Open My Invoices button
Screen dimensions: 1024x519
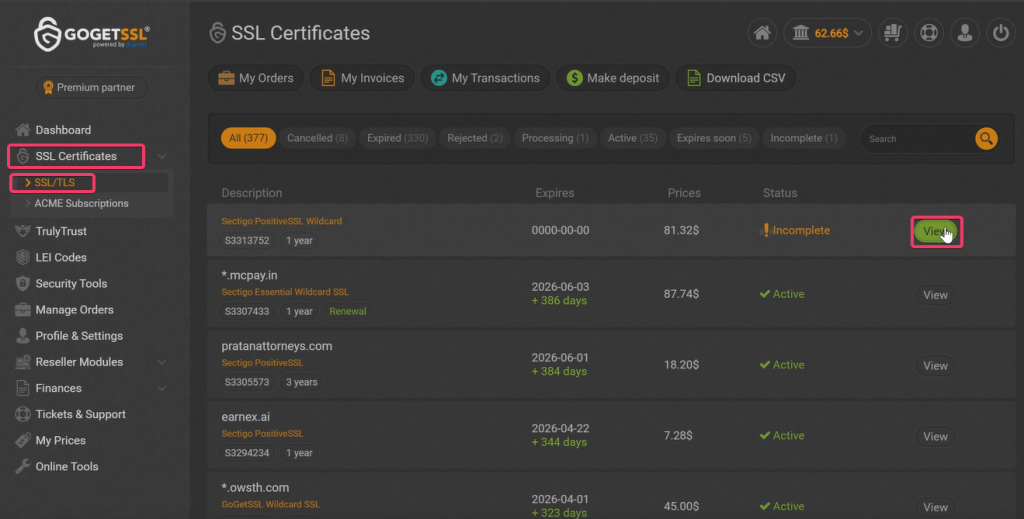click(362, 78)
